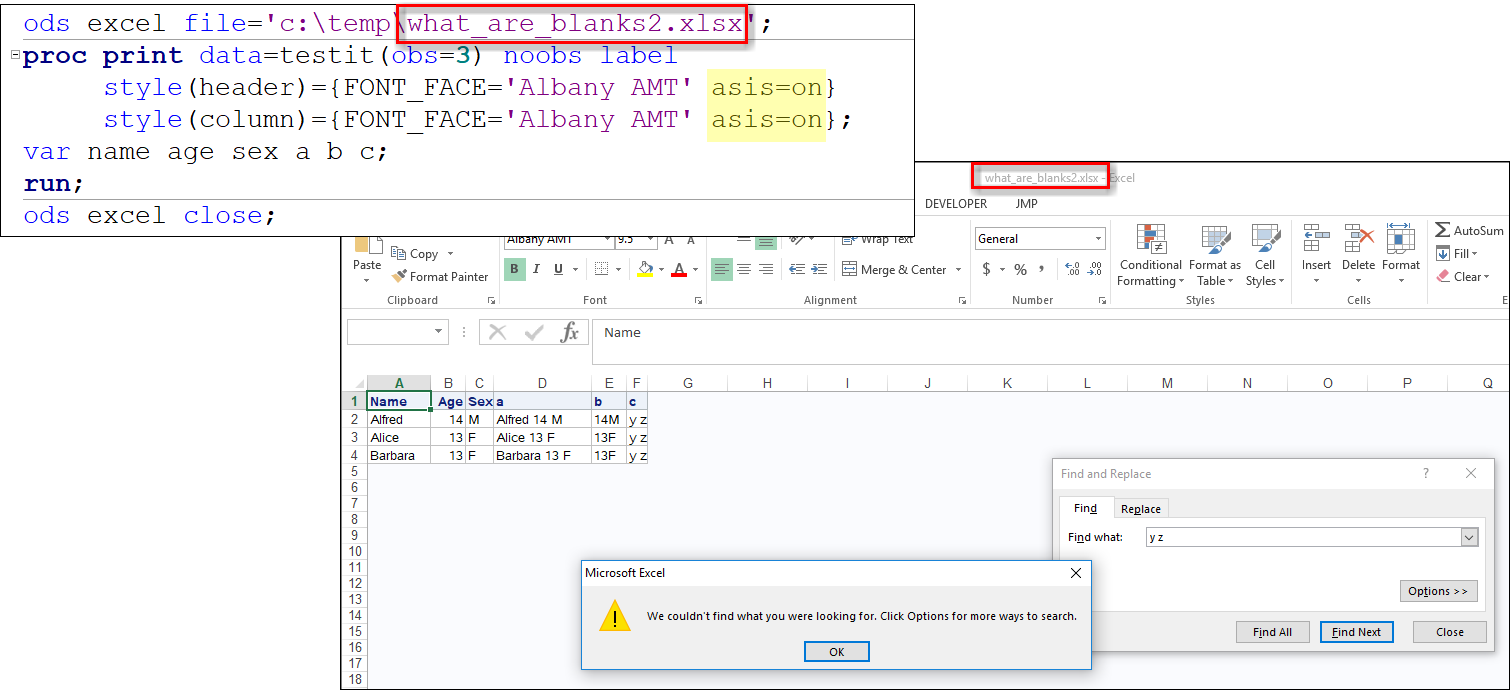Open the JMP ribbon tab
Screen dimensions: 1510x690
coord(1026,203)
